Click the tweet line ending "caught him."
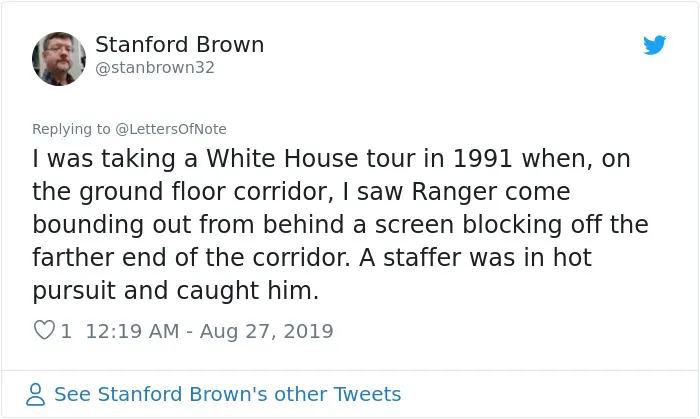The width and height of the screenshot is (700, 419). click(x=175, y=290)
